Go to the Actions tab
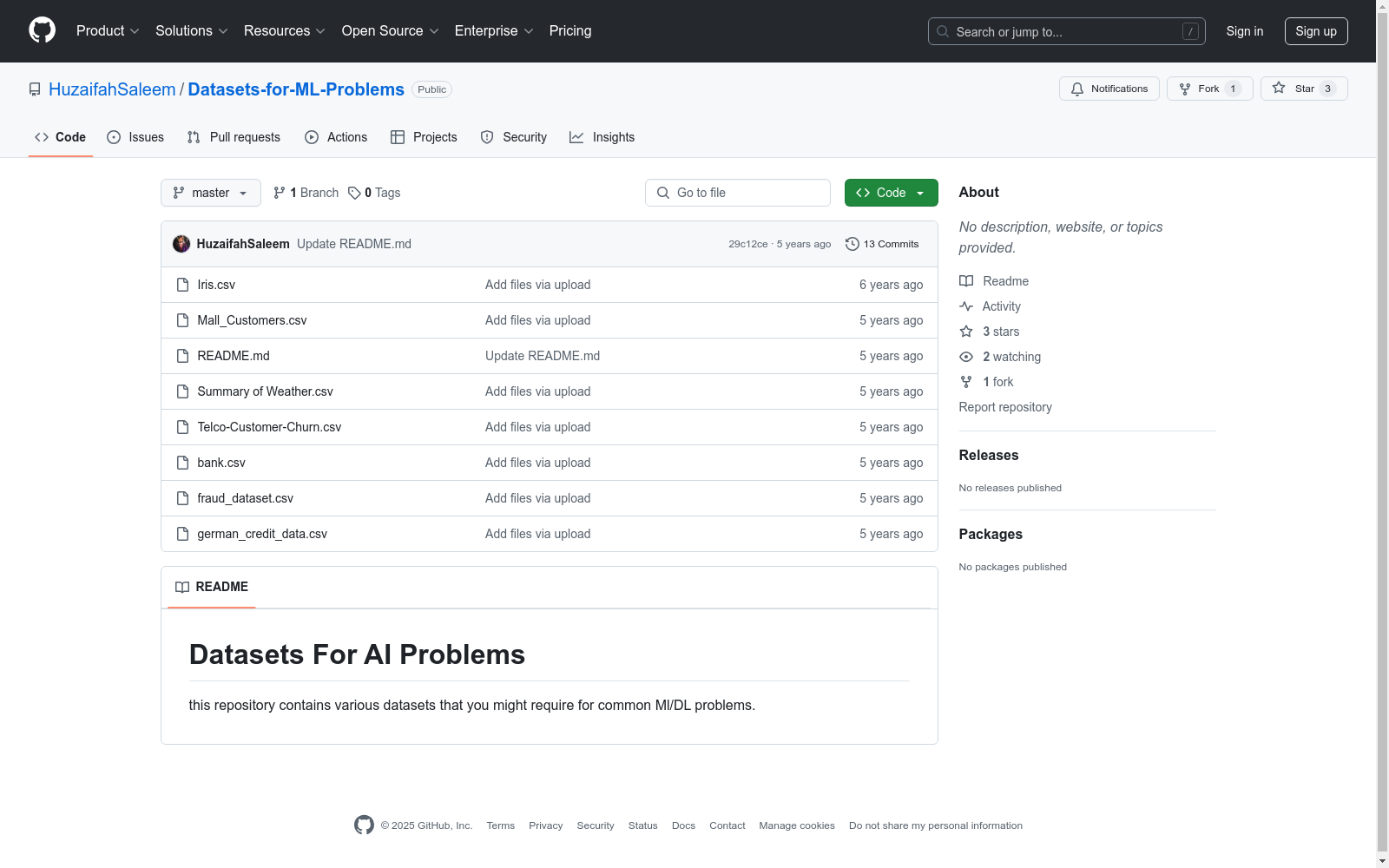 point(336,137)
